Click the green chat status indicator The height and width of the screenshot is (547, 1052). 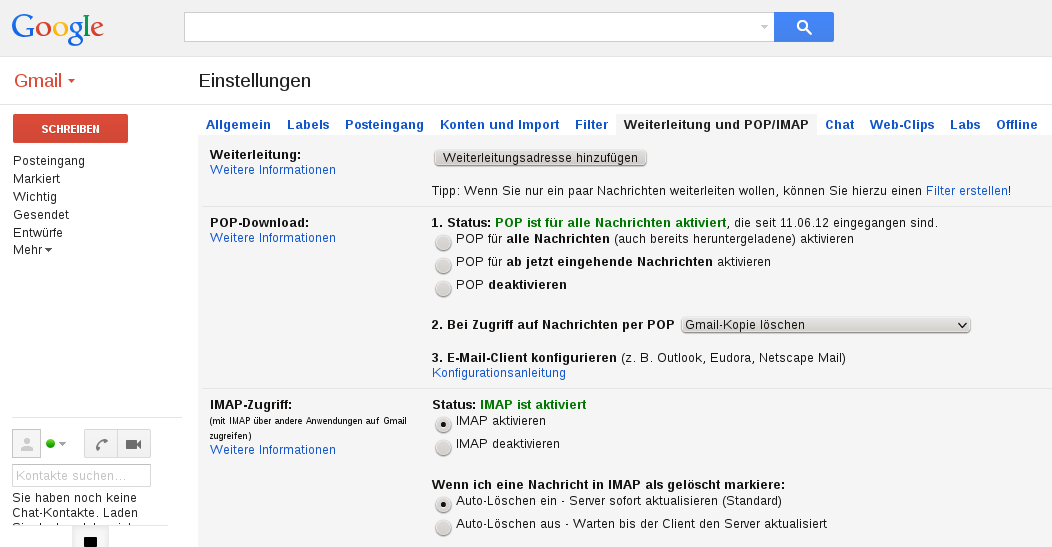coord(51,444)
